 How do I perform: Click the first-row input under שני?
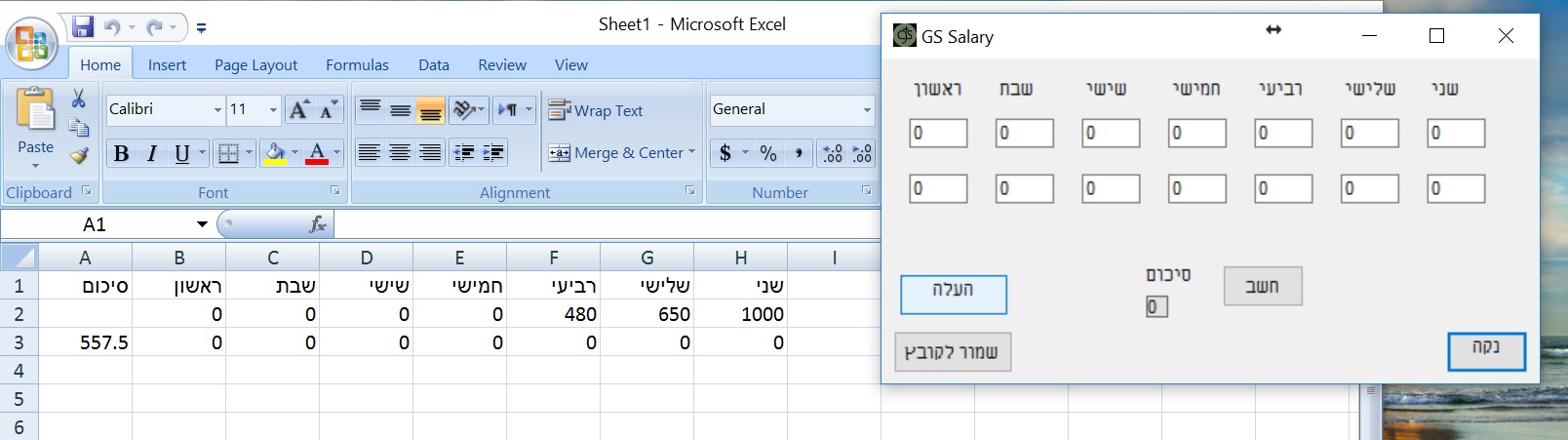click(1456, 133)
